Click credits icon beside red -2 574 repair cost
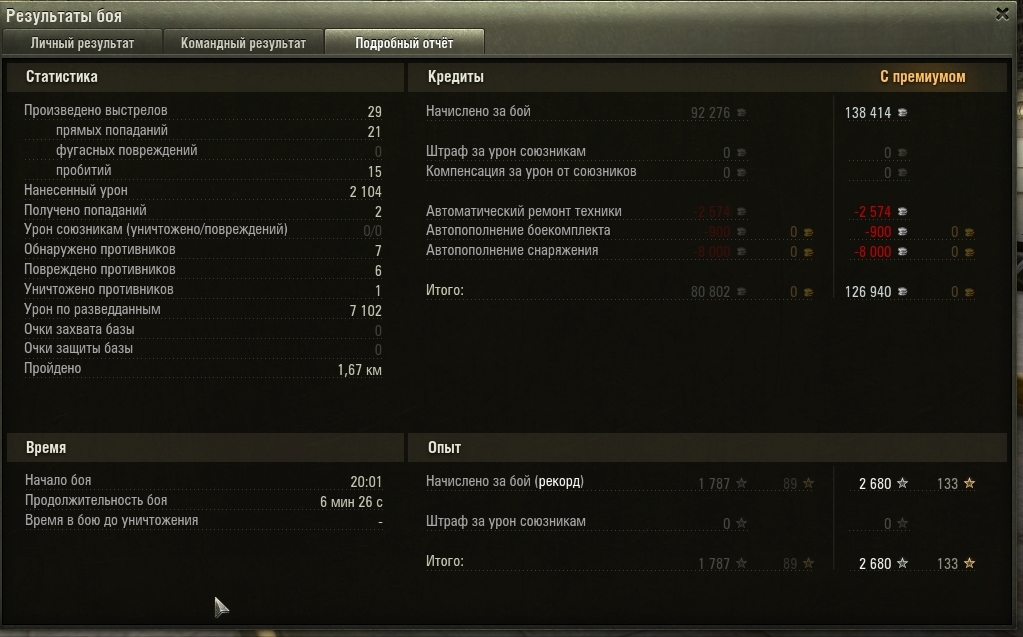 [x=902, y=211]
